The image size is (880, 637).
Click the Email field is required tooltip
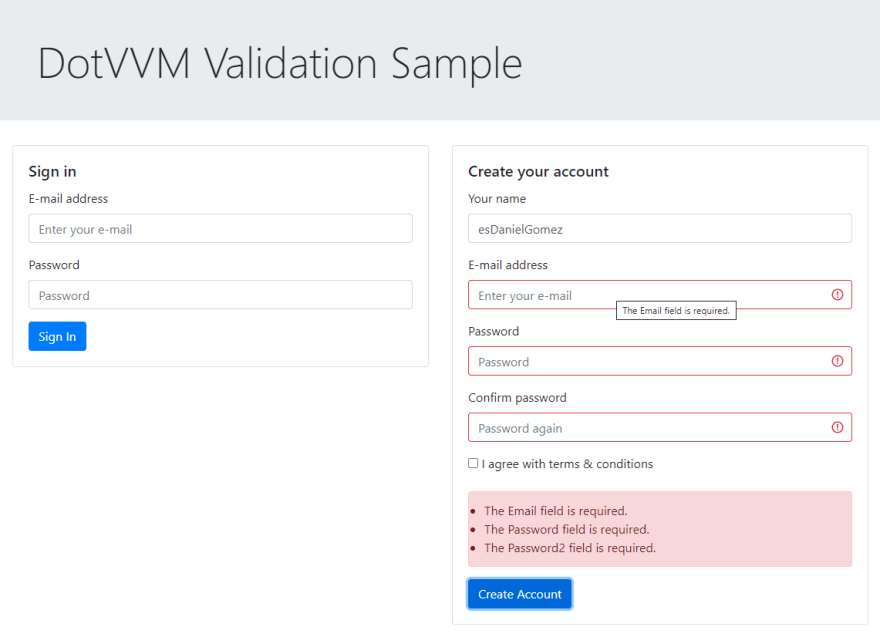[676, 311]
